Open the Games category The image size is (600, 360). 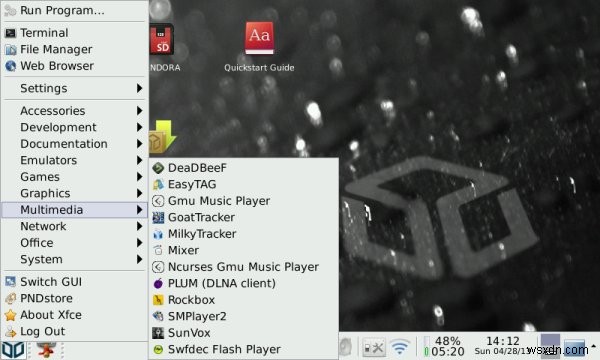pyautogui.click(x=75, y=177)
